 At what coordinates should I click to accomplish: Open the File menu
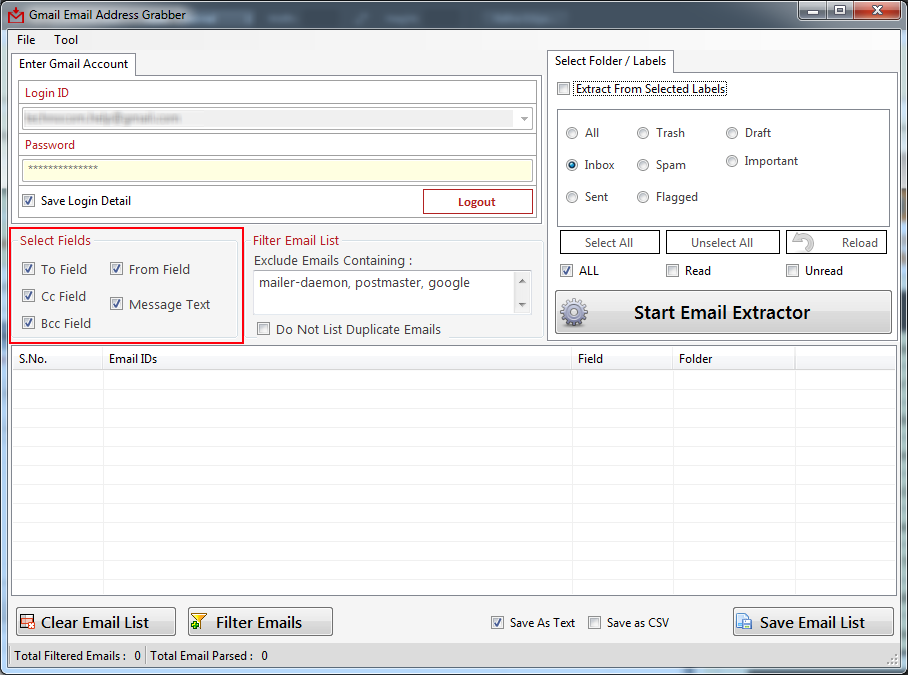pos(26,40)
